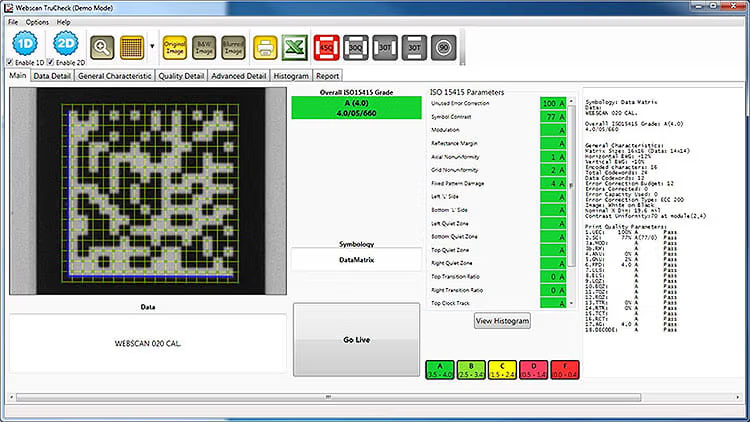Switch to the Quality Detail tab
Viewport: 750px width, 422px height.
point(180,75)
